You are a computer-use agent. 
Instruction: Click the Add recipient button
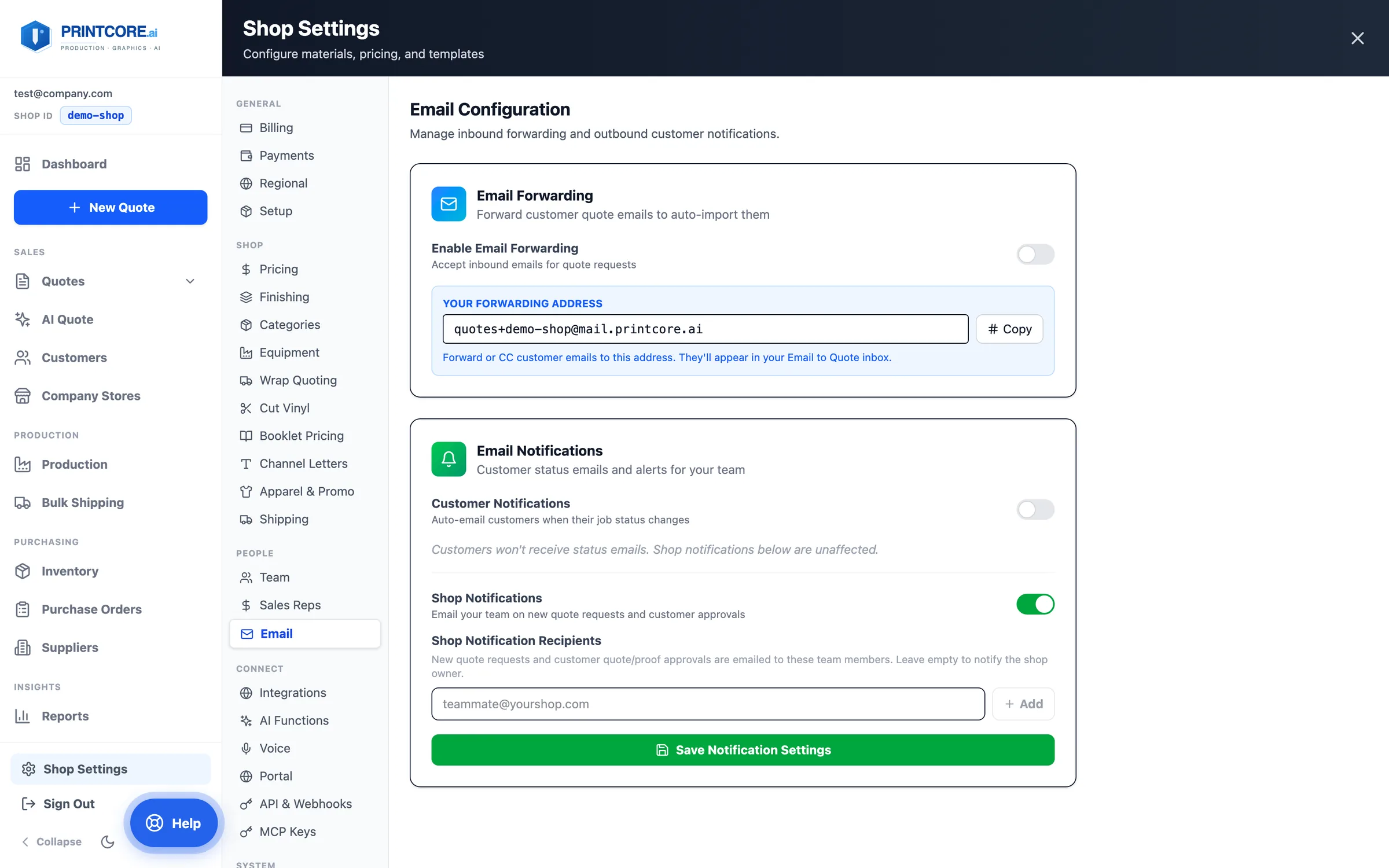[1023, 704]
